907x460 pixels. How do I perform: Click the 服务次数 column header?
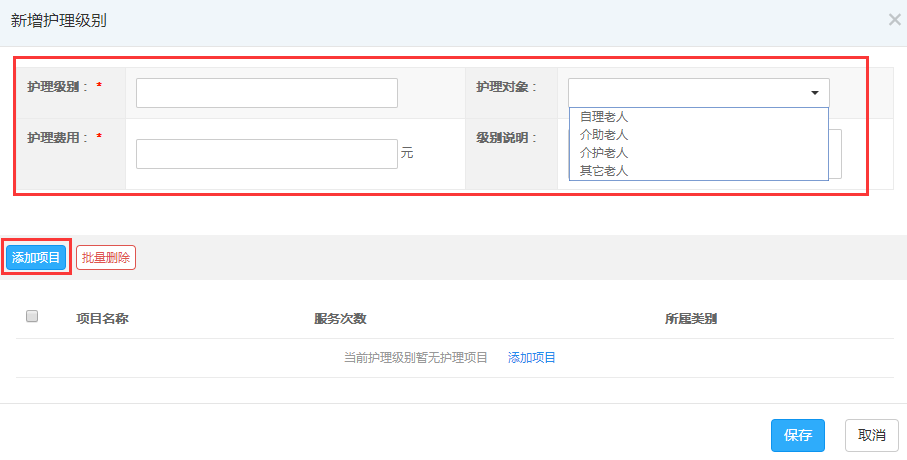340,319
